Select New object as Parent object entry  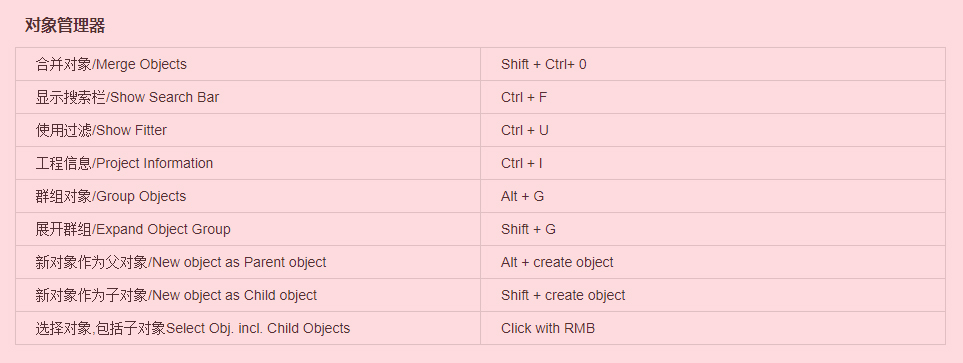click(x=181, y=263)
